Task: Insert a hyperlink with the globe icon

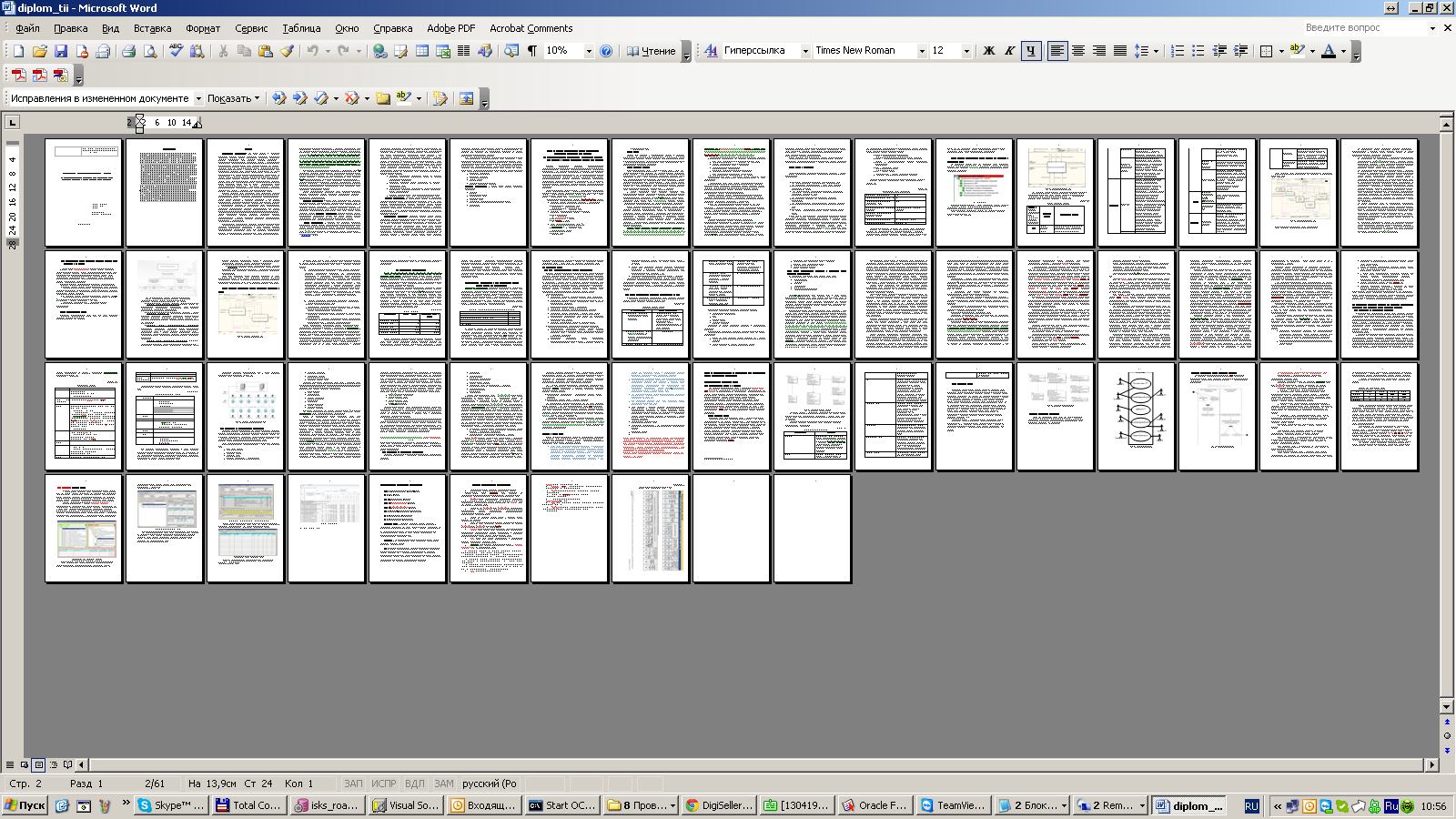Action: pos(379,51)
